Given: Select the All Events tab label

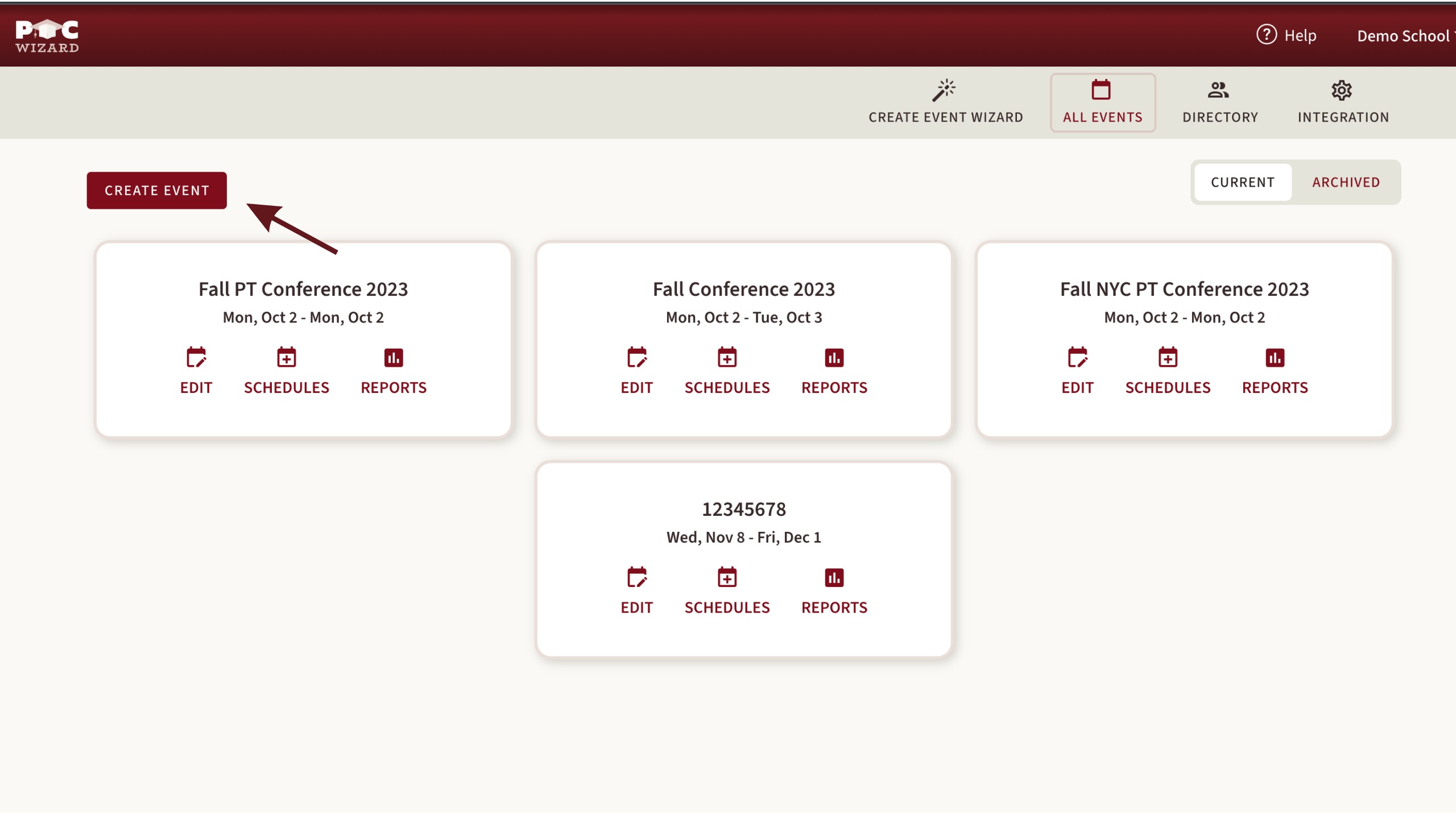Looking at the screenshot, I should click(x=1102, y=117).
